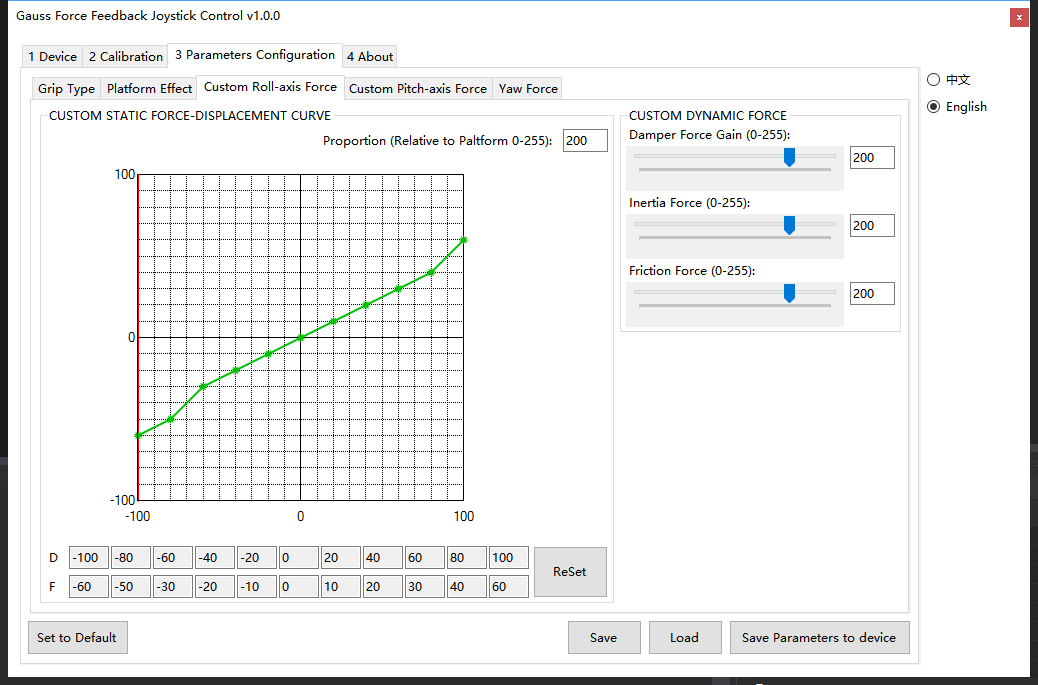Click the D row field showing 20
1038x685 pixels.
click(341, 557)
